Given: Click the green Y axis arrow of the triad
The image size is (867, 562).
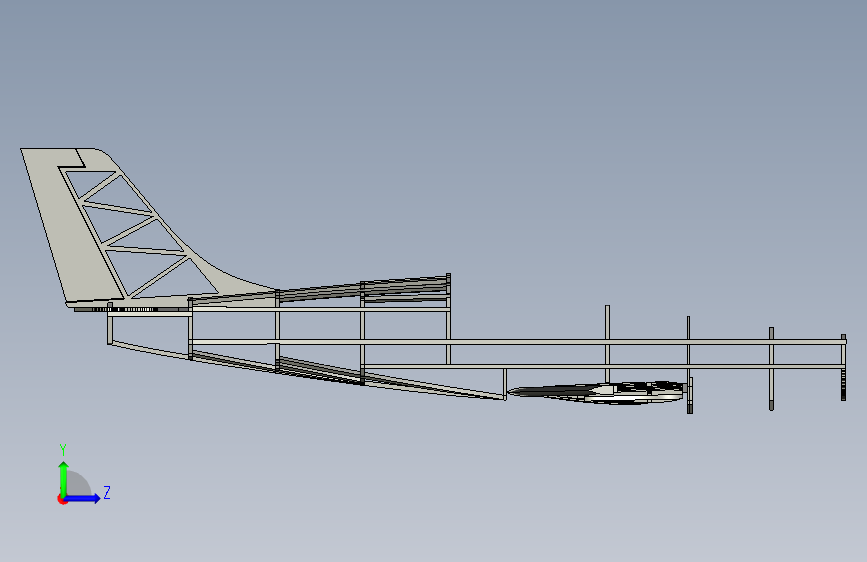Looking at the screenshot, I should (x=64, y=479).
